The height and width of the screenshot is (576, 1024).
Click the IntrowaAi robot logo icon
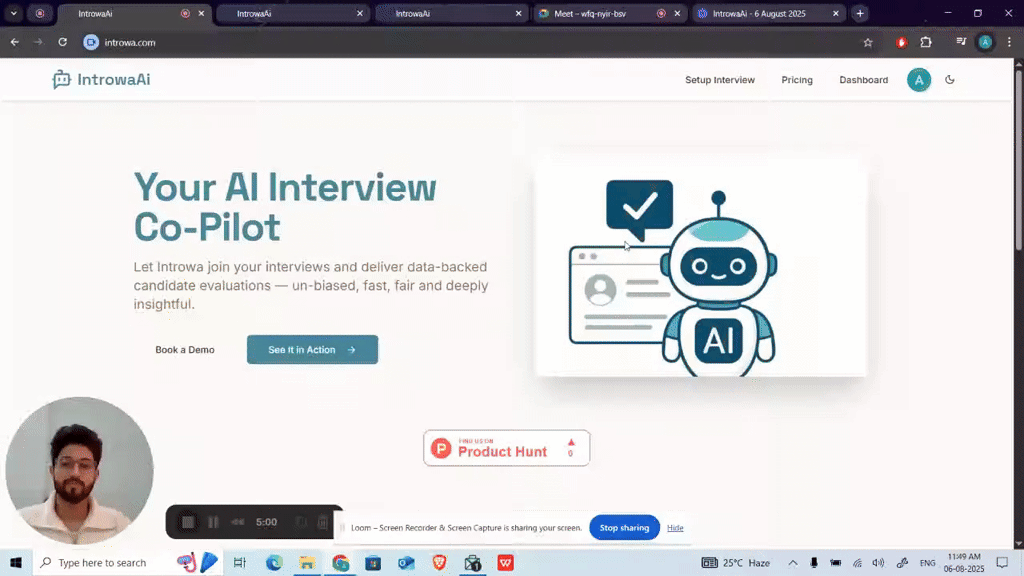point(61,80)
